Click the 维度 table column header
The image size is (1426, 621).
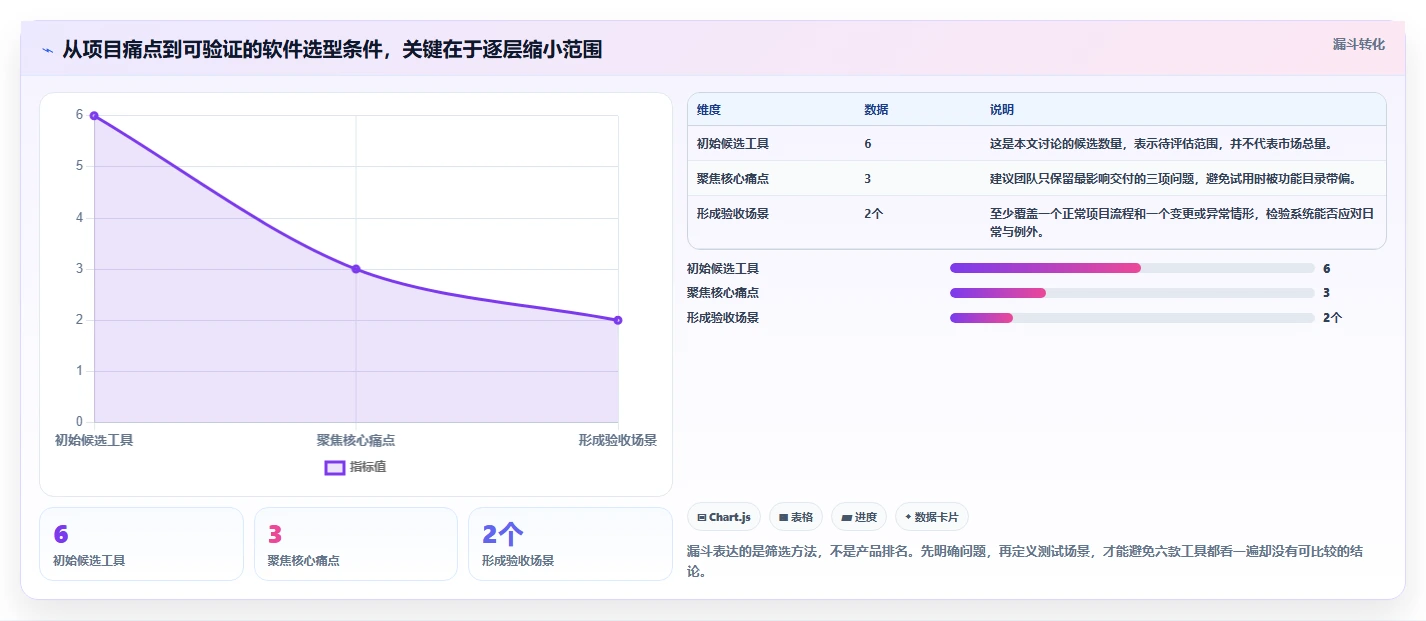point(709,110)
